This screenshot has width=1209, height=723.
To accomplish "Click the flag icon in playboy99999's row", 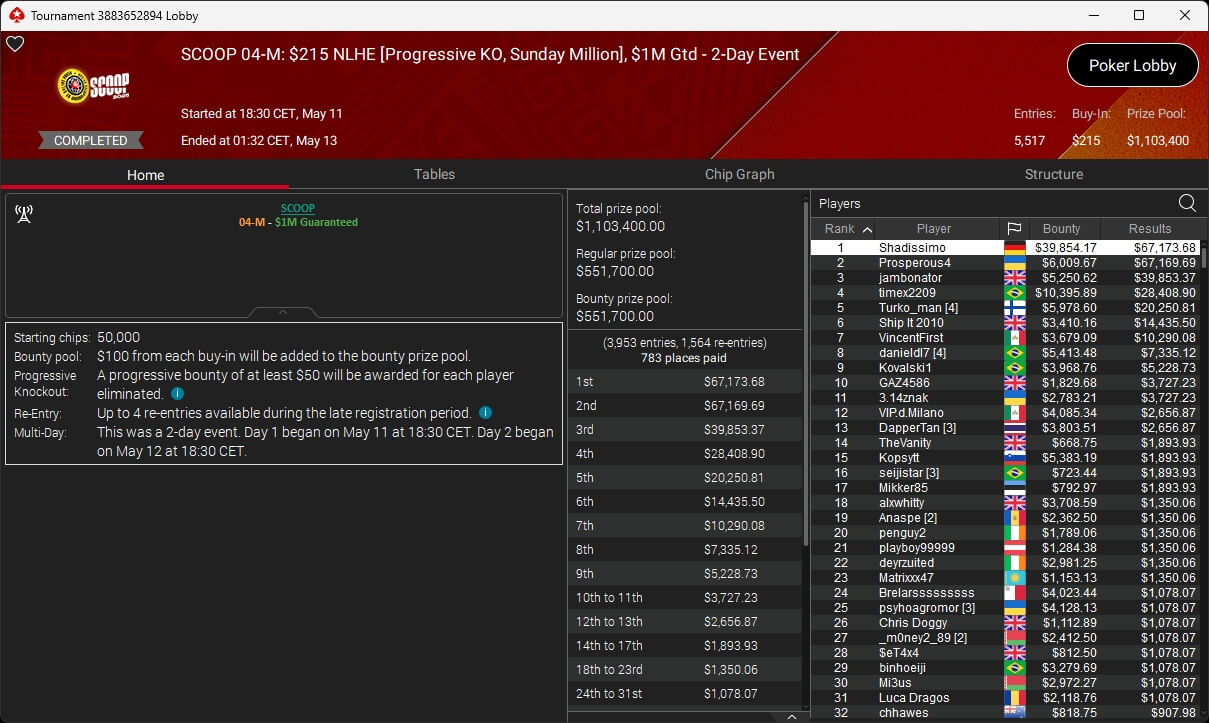I will pyautogui.click(x=1013, y=548).
